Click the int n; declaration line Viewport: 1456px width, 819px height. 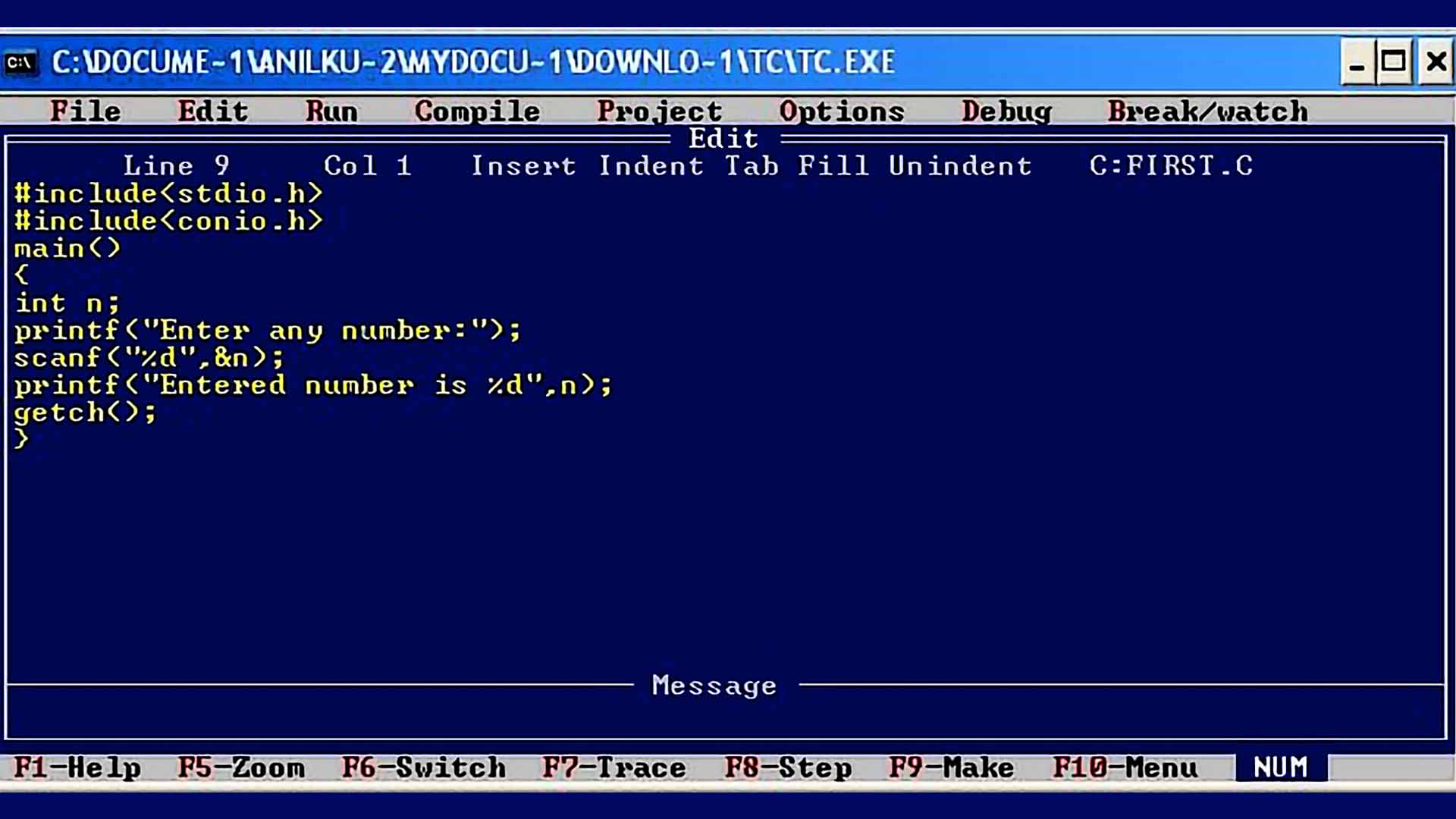67,303
